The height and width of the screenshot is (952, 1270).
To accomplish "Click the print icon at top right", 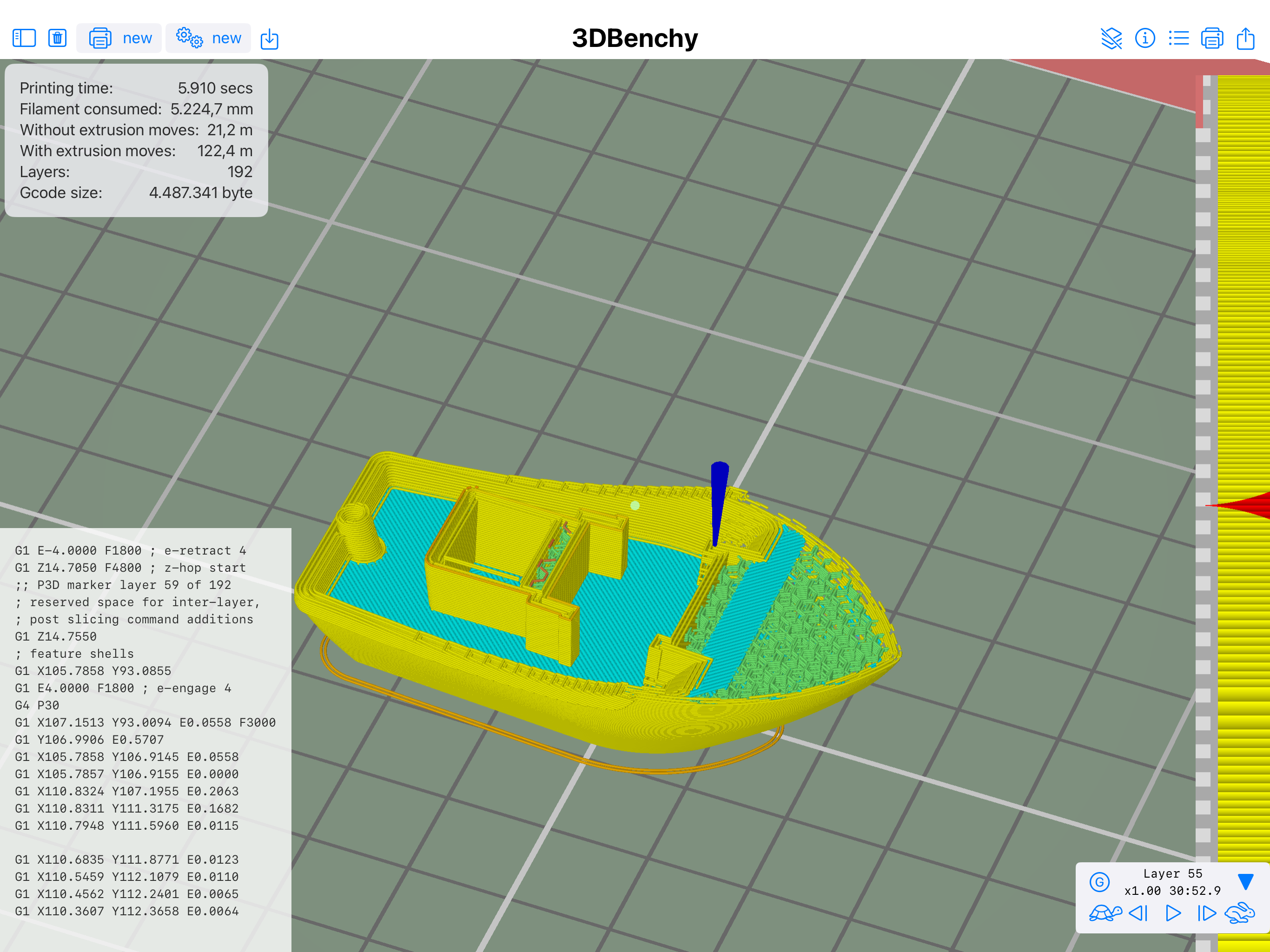I will tap(1212, 39).
